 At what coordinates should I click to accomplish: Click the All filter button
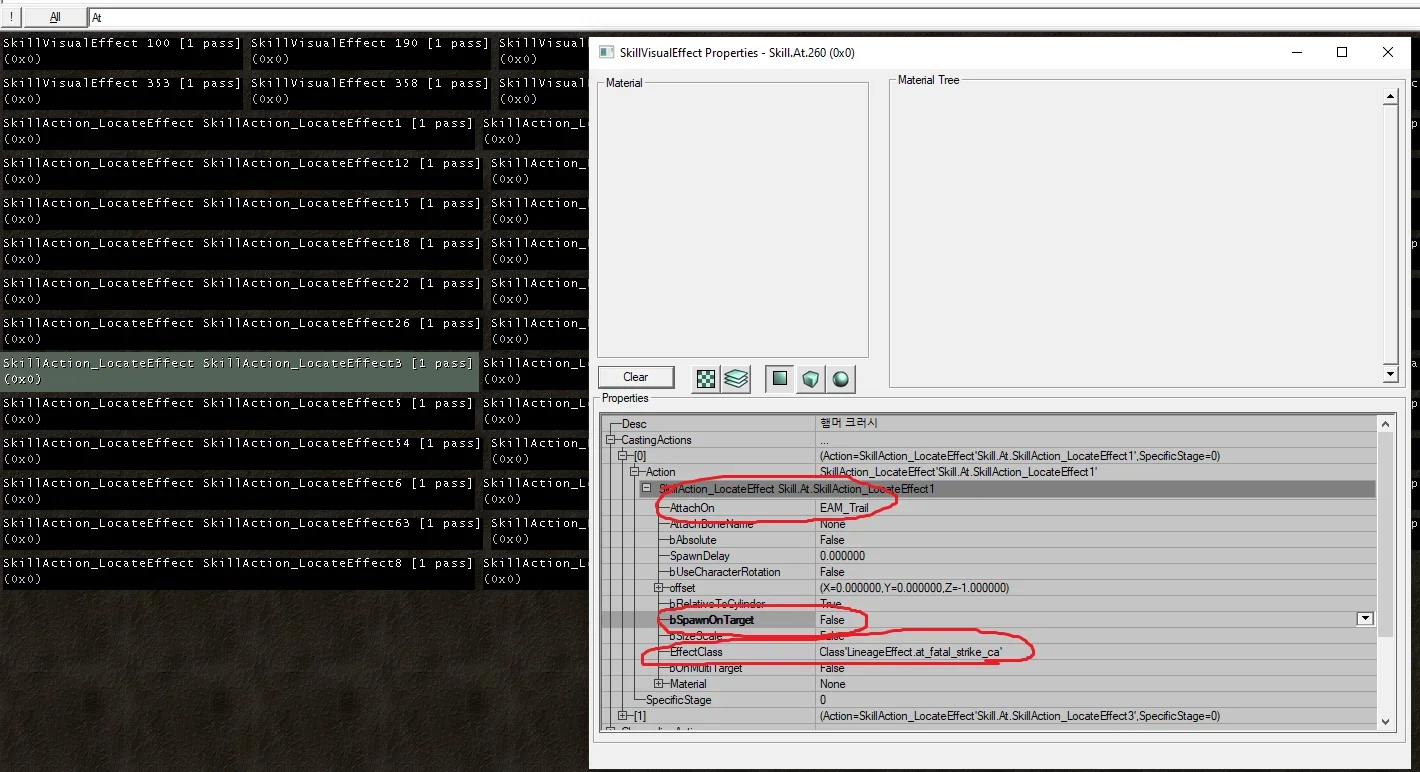point(54,17)
